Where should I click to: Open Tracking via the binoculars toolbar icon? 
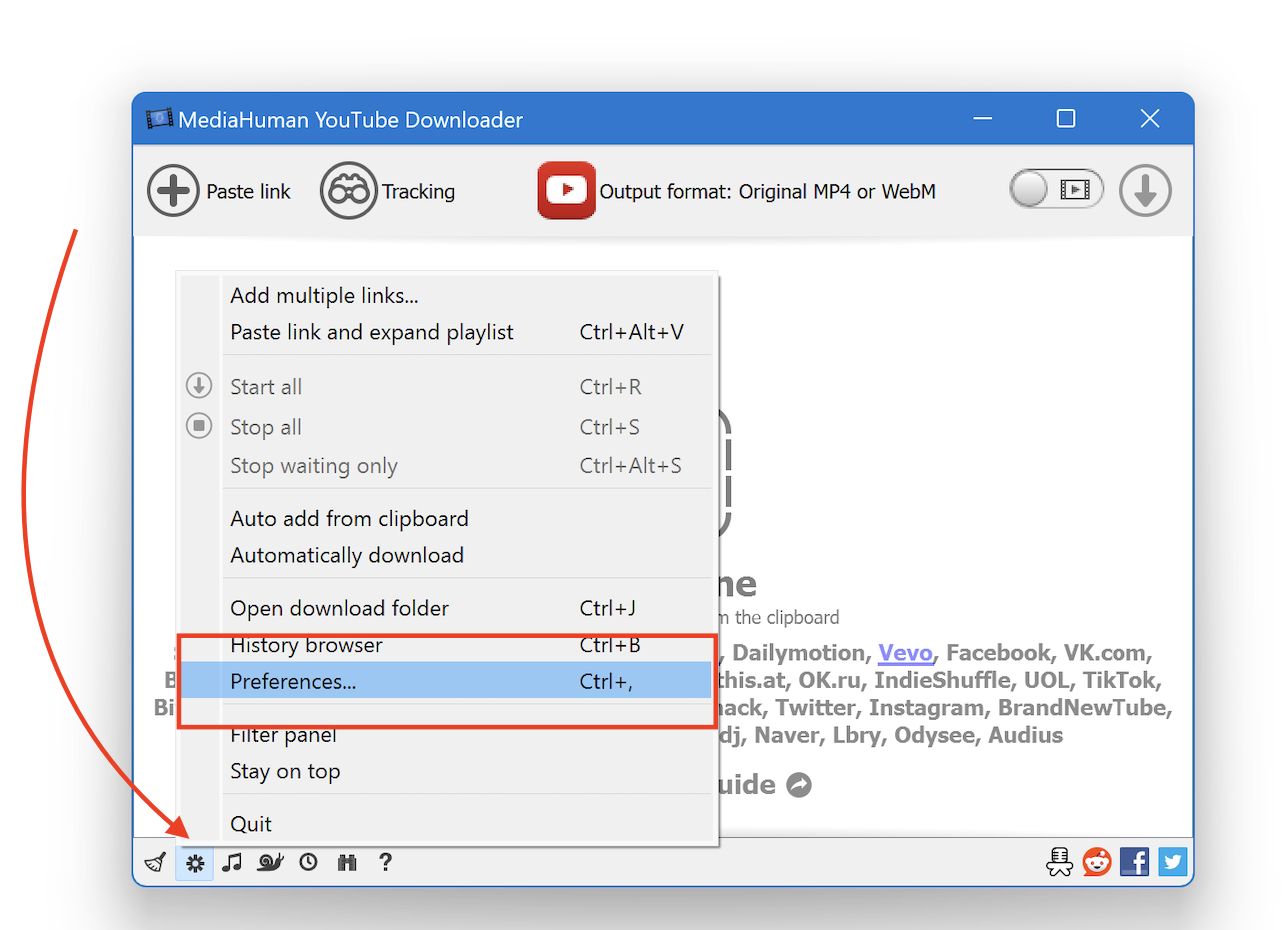tap(348, 191)
